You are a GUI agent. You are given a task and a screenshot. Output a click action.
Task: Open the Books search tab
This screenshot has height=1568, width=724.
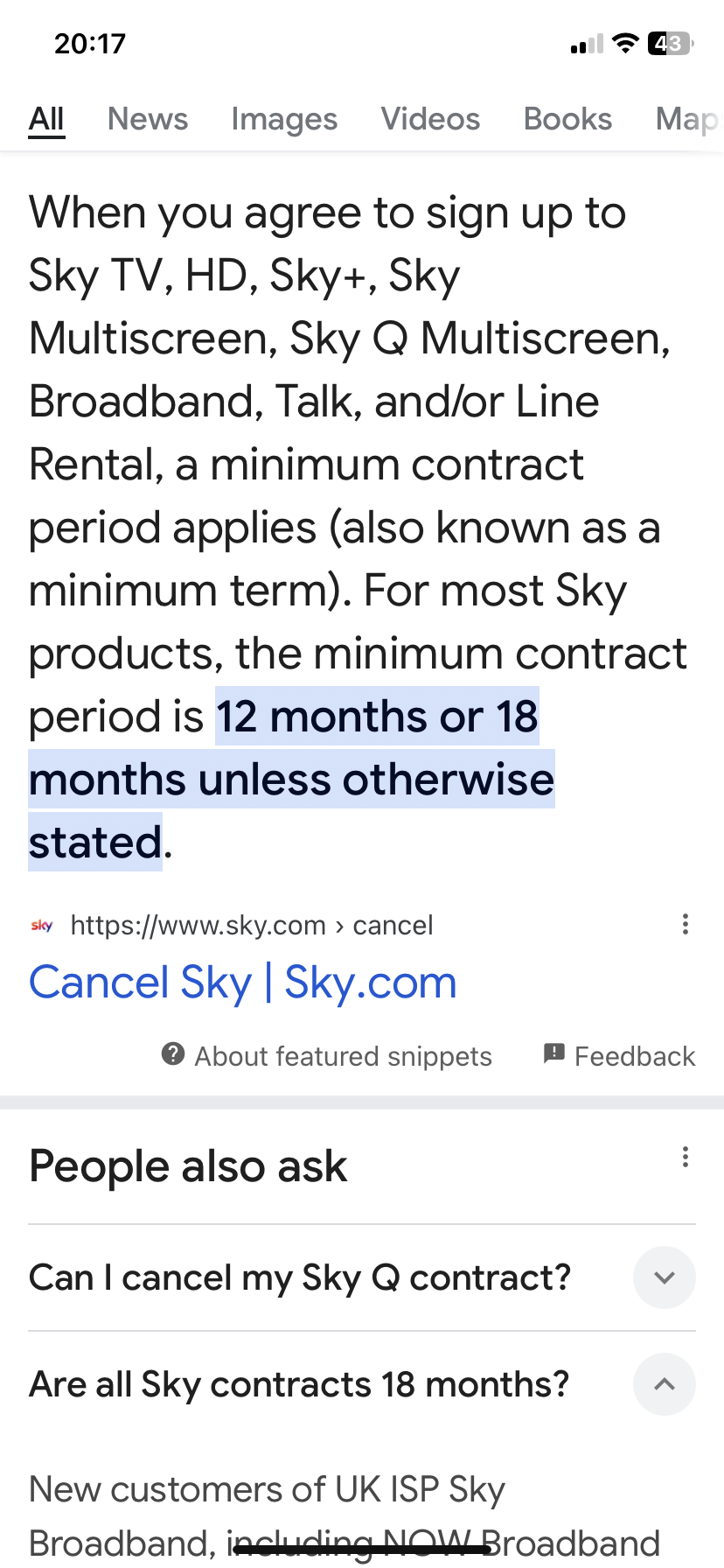567,119
